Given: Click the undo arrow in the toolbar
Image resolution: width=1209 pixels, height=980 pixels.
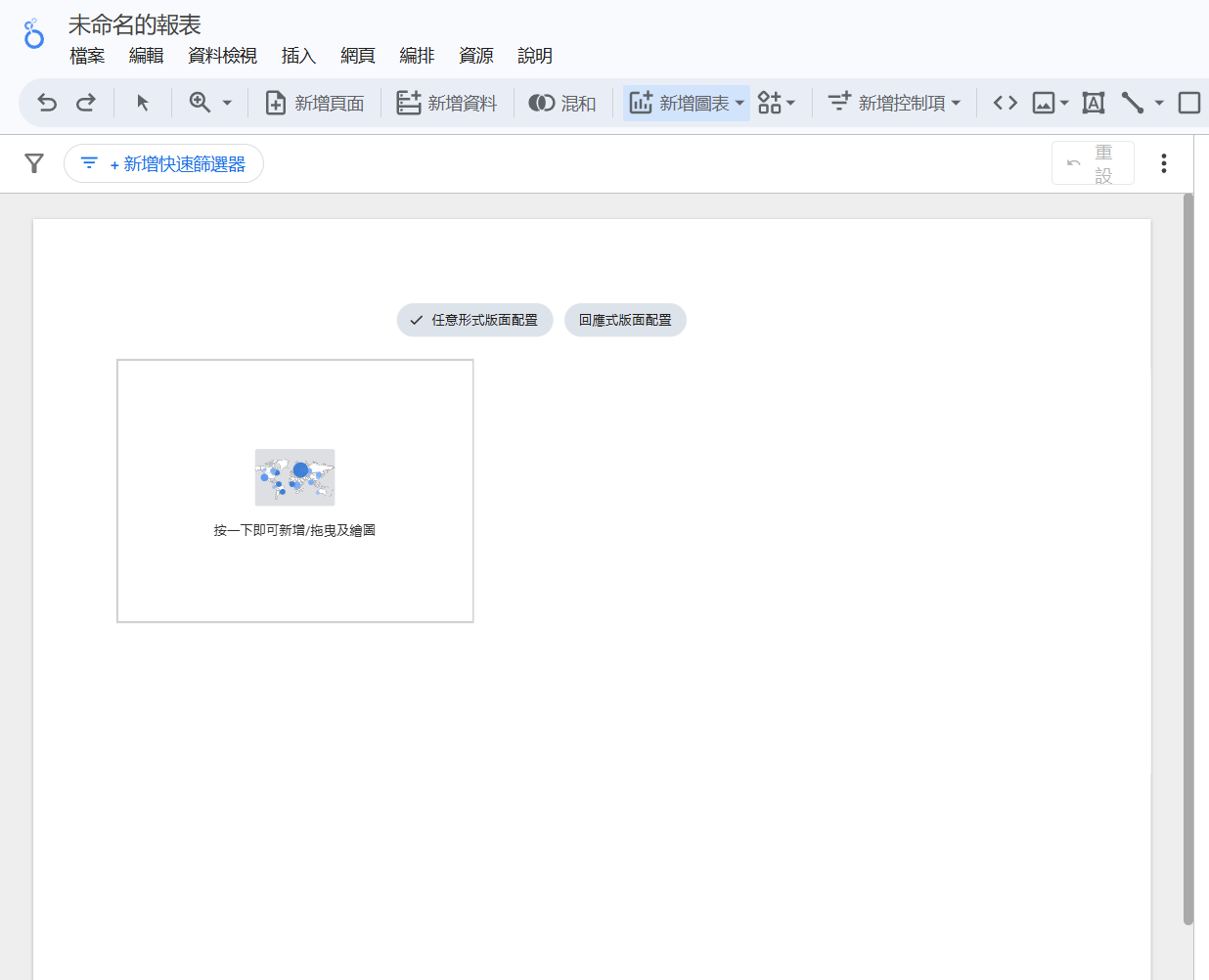Looking at the screenshot, I should click(x=47, y=103).
